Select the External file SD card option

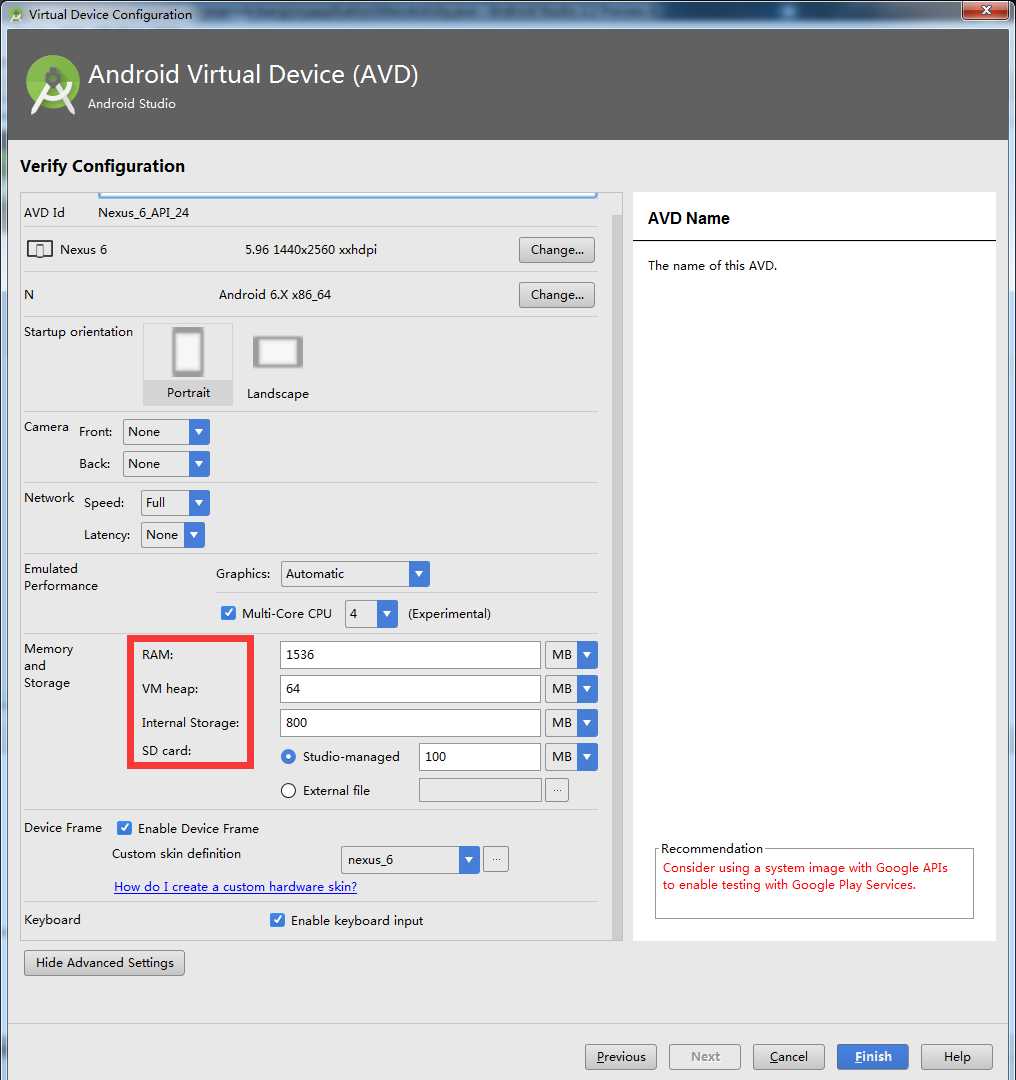(289, 791)
